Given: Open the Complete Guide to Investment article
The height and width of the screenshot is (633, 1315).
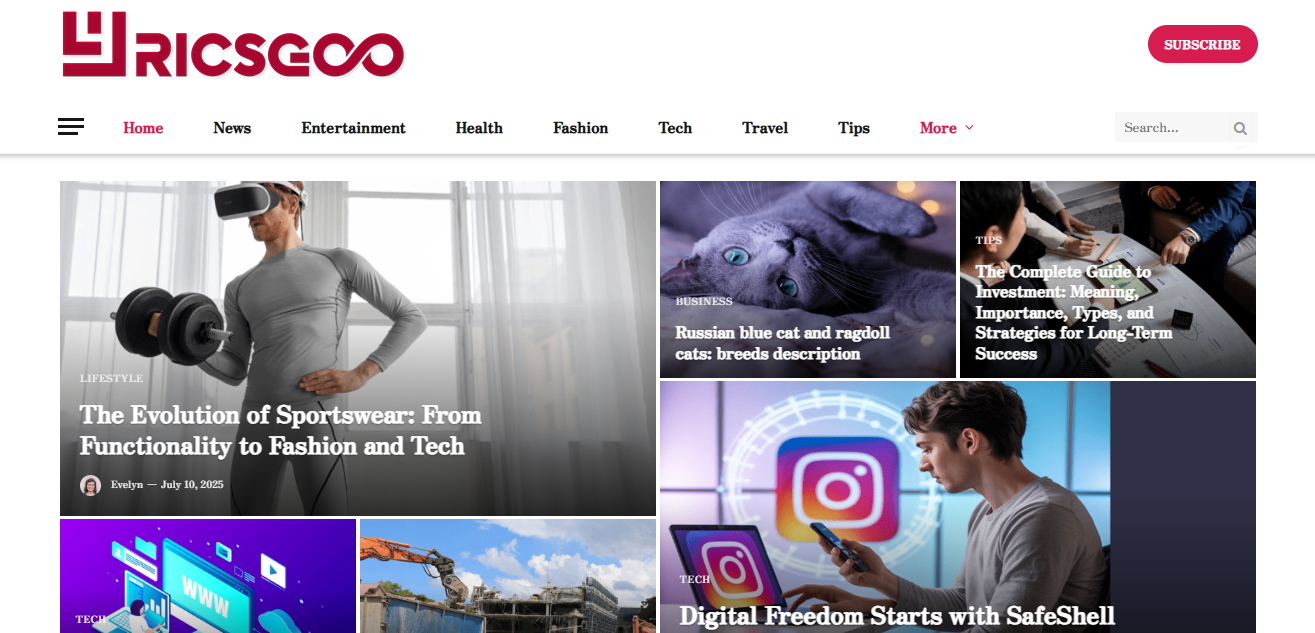Looking at the screenshot, I should click(x=1073, y=312).
